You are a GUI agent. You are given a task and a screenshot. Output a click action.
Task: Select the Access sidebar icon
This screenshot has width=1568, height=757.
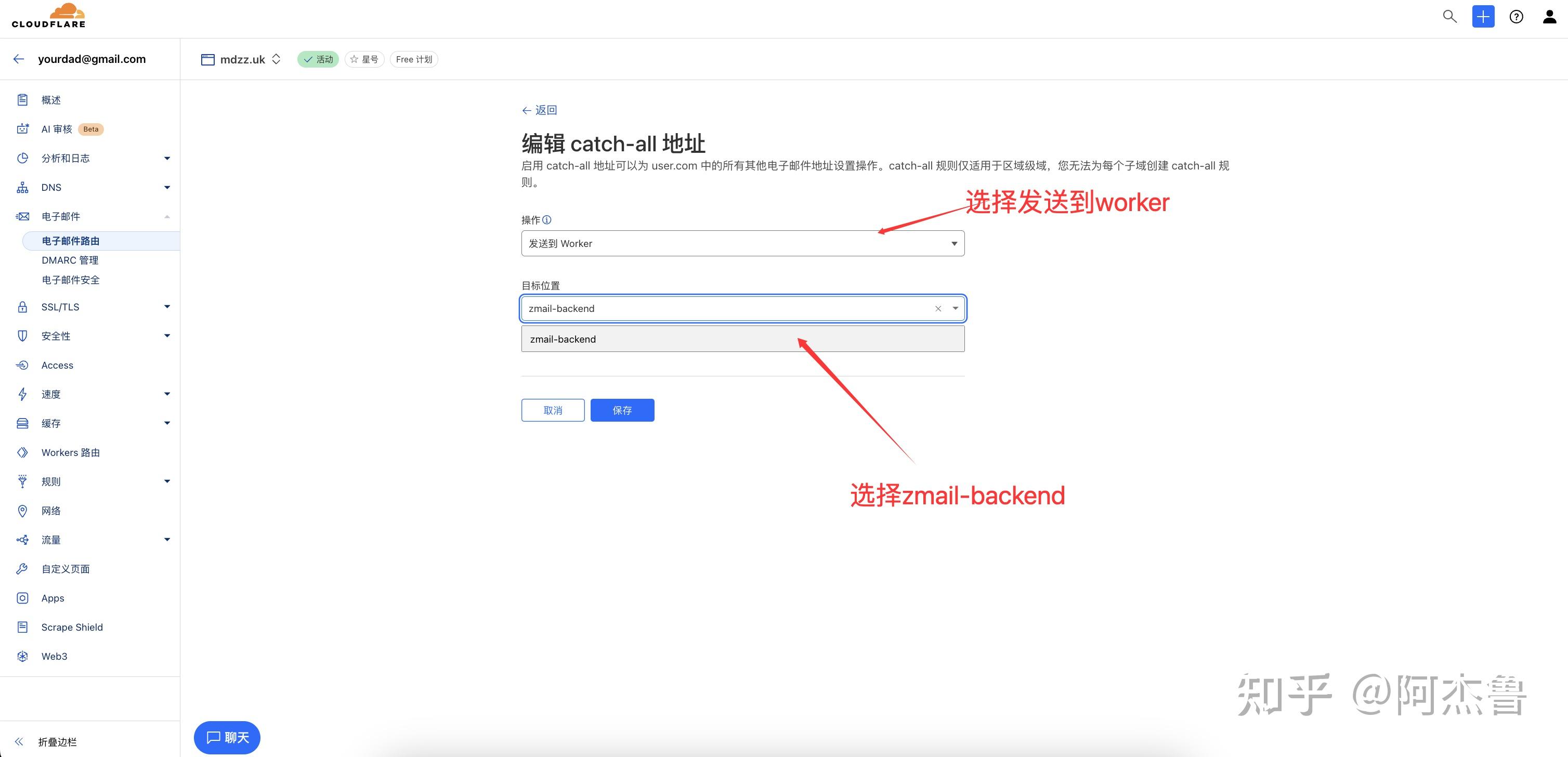22,365
